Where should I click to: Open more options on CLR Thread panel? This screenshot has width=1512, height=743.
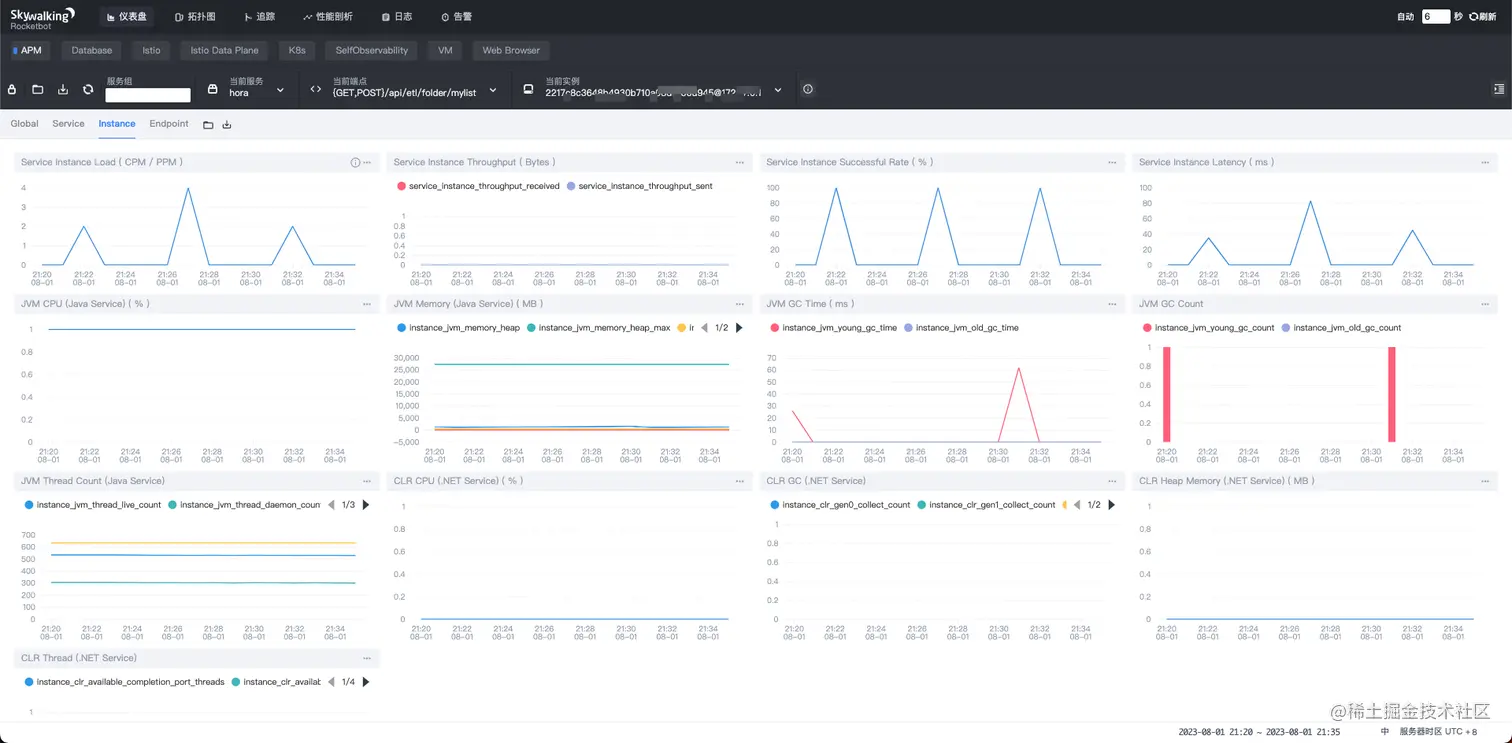[x=367, y=658]
